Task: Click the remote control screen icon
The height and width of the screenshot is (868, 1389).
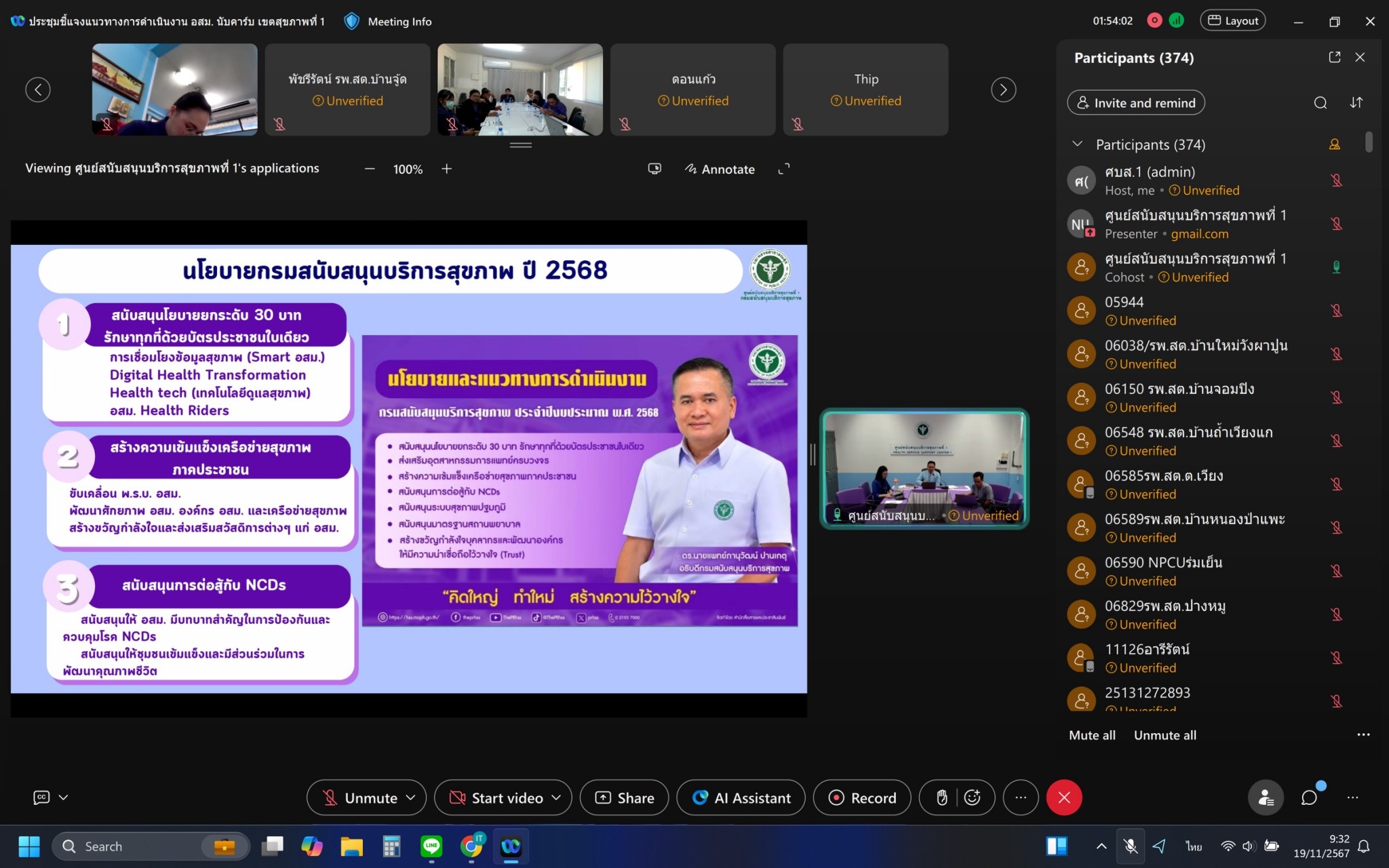Action: point(654,169)
